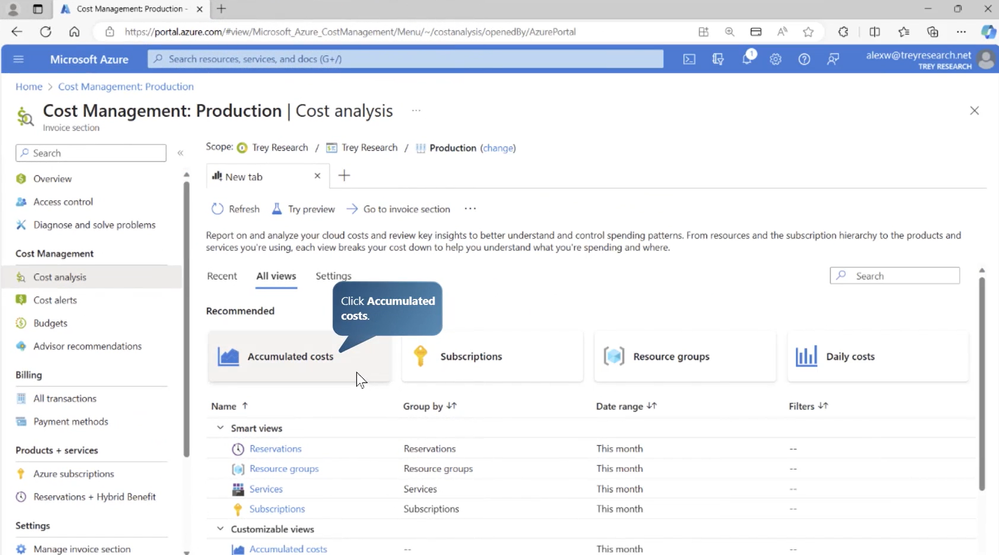Click the left menu Search box

click(91, 153)
